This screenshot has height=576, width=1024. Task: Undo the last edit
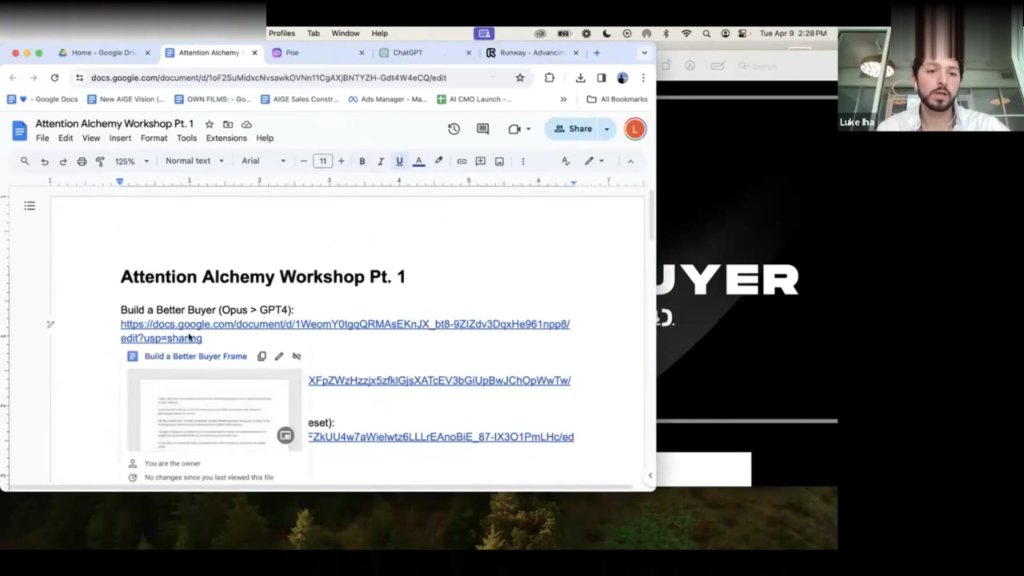point(44,161)
